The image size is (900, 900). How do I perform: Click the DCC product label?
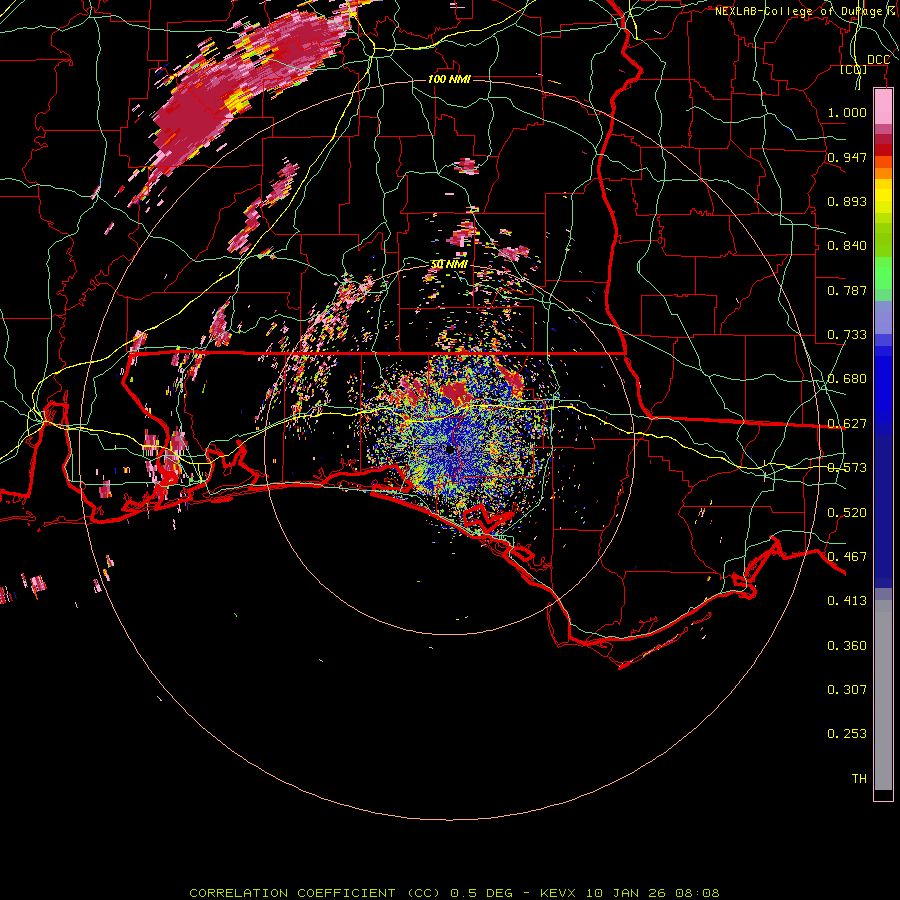click(x=878, y=60)
